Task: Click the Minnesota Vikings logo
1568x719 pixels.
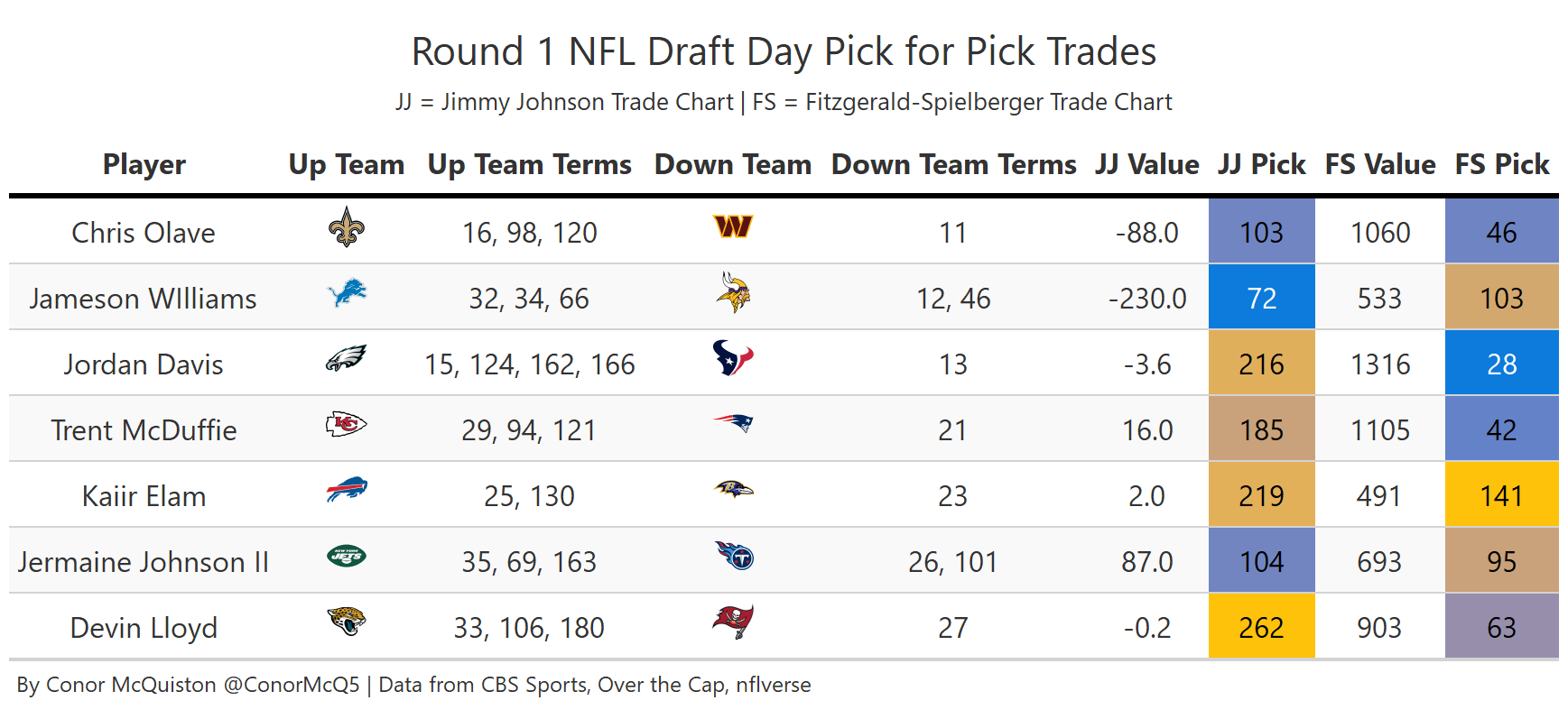Action: (x=733, y=292)
